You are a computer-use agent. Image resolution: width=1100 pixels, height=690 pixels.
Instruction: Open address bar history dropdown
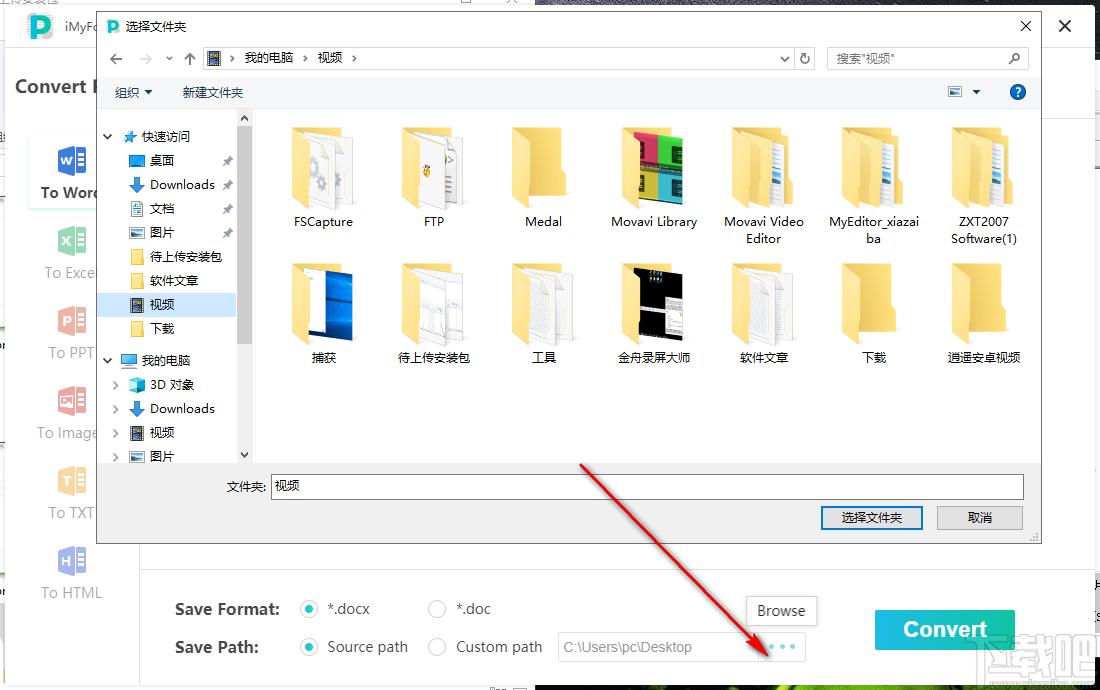(x=784, y=59)
